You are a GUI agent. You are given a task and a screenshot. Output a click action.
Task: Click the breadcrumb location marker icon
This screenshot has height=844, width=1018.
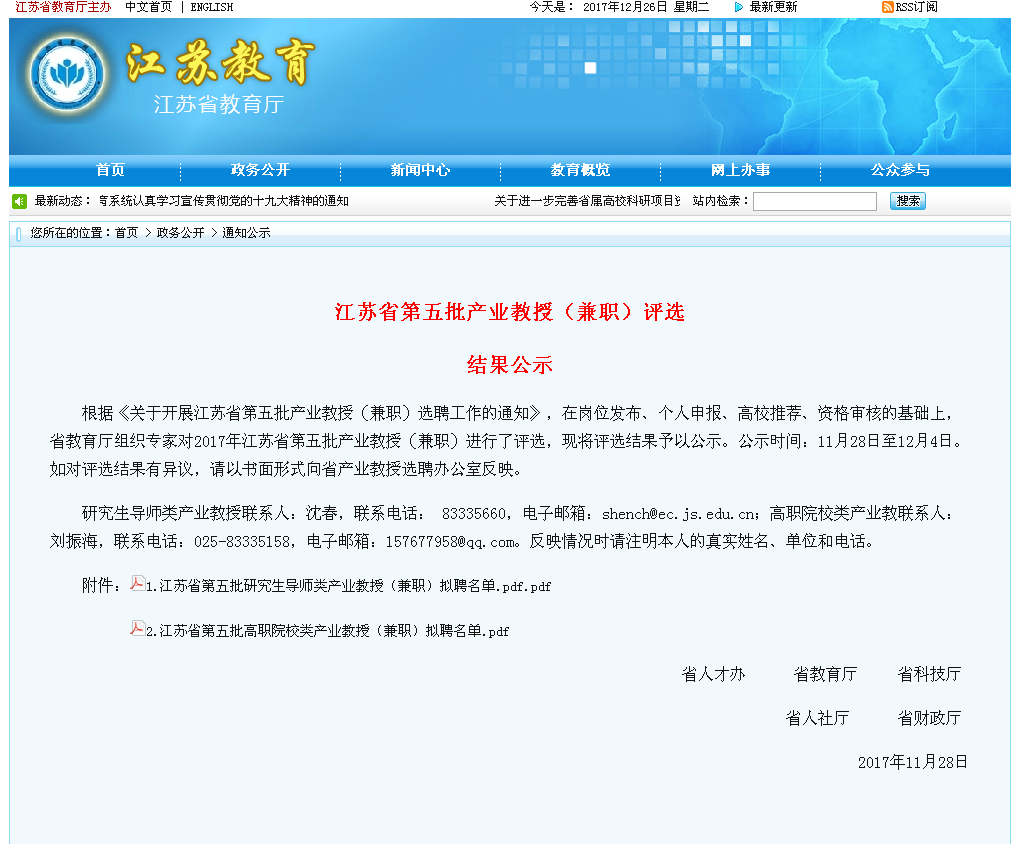(19, 234)
